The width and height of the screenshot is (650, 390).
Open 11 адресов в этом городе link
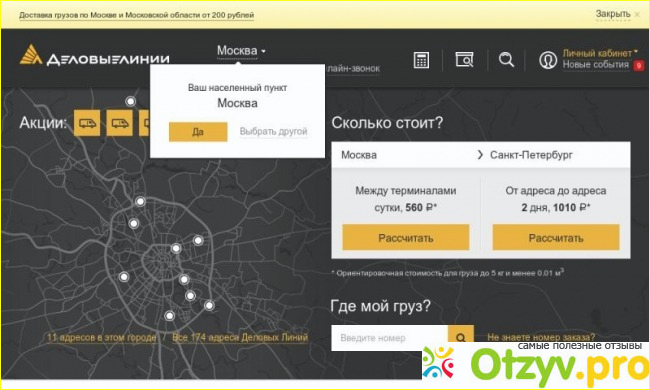coord(102,337)
